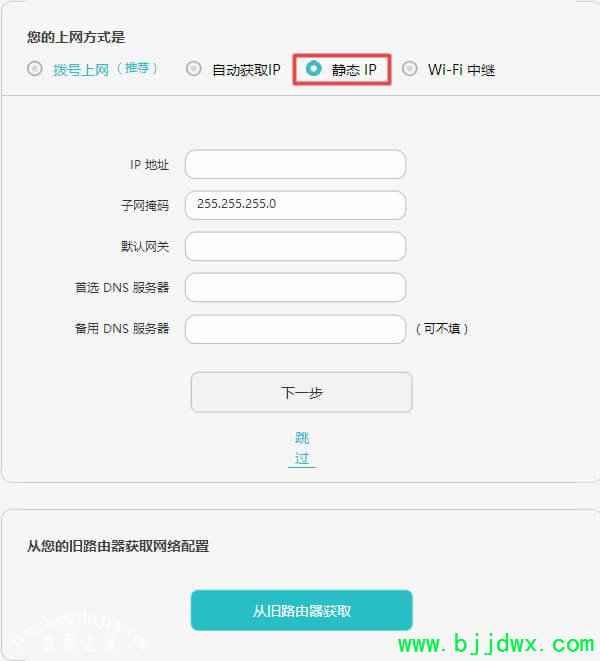The height and width of the screenshot is (661, 600).
Task: Click the 静态 IP label text
Action: pos(354,70)
